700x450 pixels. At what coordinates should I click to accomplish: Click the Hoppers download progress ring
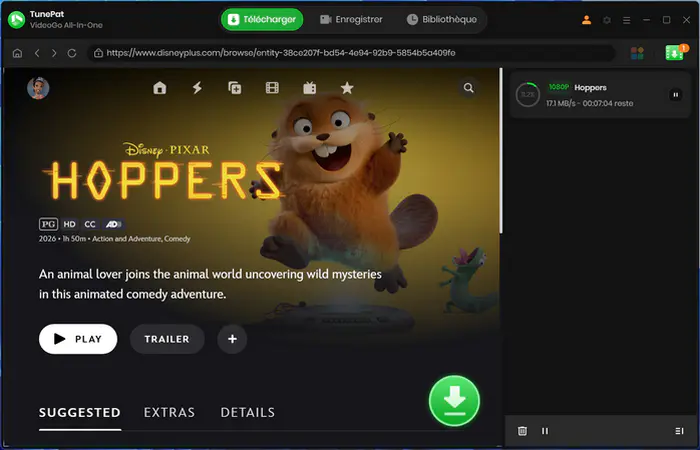coord(528,95)
